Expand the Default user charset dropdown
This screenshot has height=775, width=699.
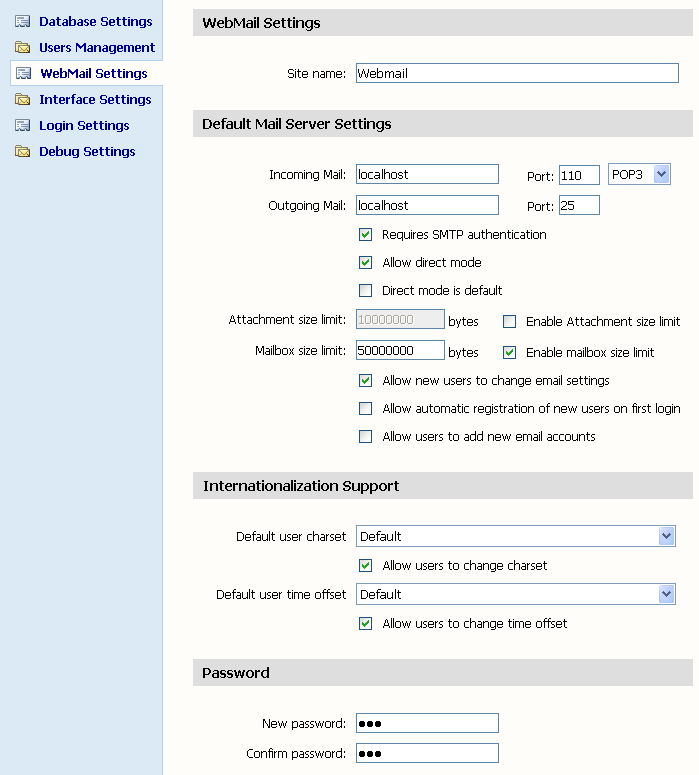tap(667, 537)
